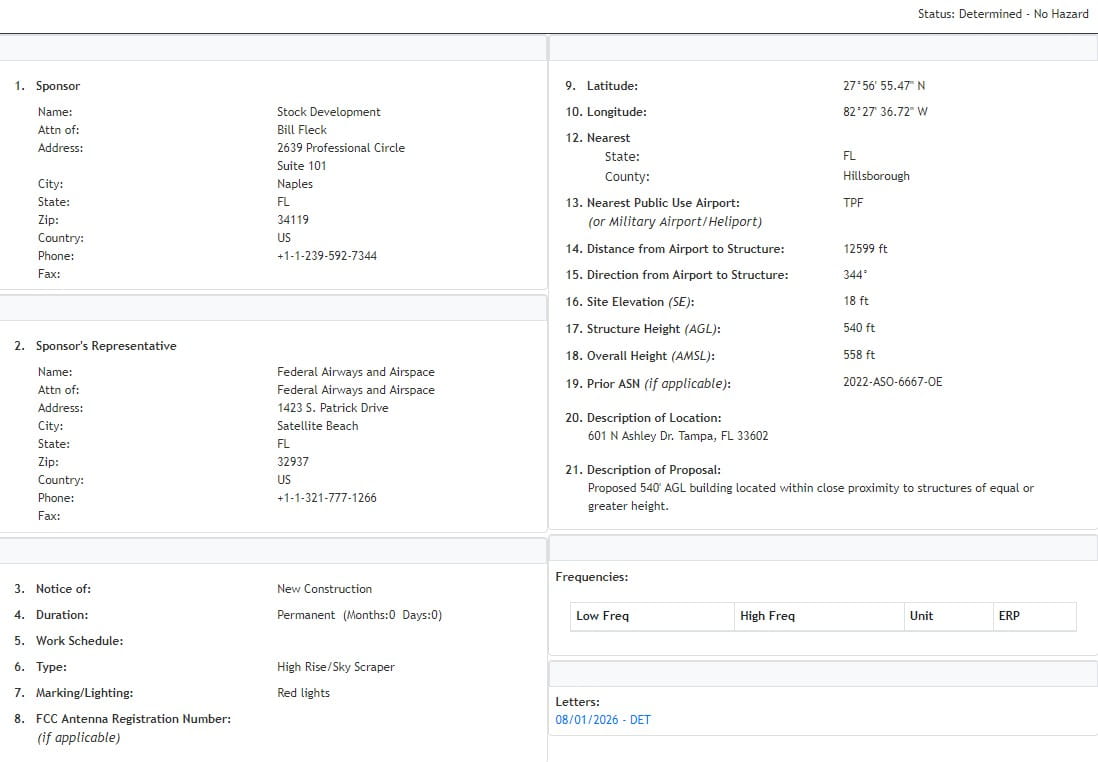Click the High Rise/Sky Scraper type value
Screen dimensions: 1098x762
(x=335, y=667)
